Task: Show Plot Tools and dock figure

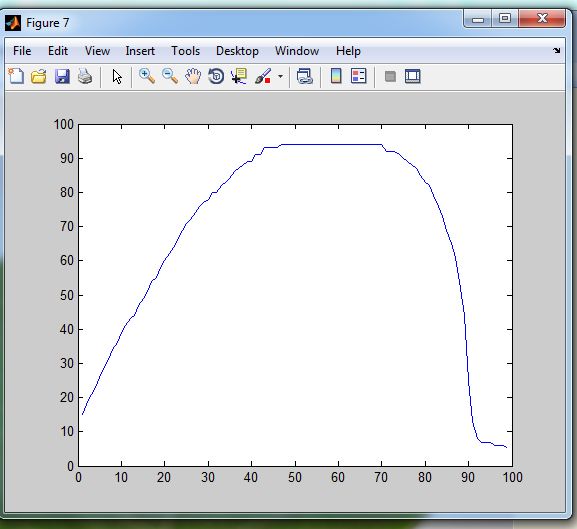Action: tap(413, 77)
